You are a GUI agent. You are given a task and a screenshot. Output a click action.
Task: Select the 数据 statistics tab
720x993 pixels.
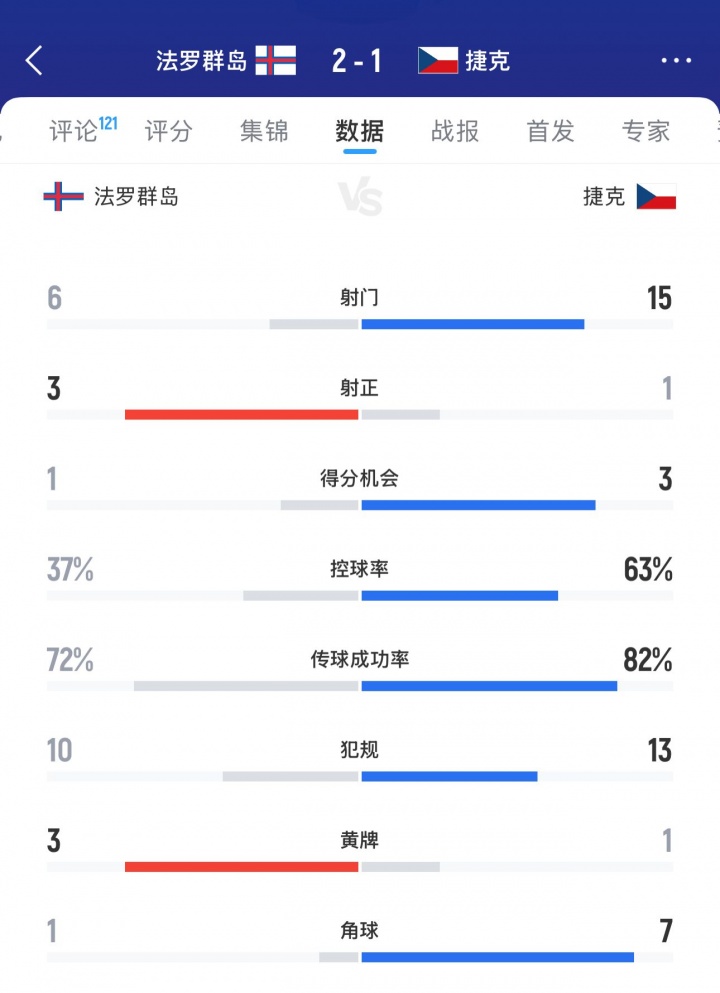(360, 131)
